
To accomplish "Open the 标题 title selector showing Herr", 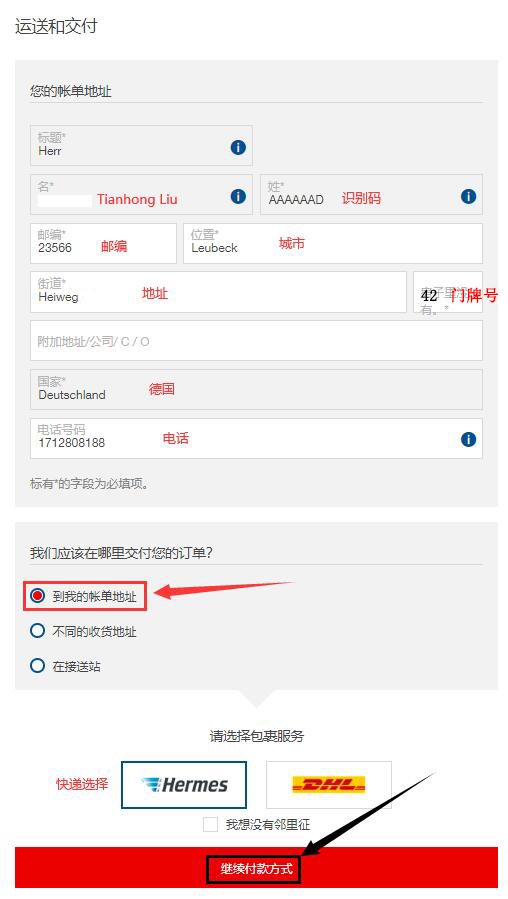I will [x=141, y=146].
